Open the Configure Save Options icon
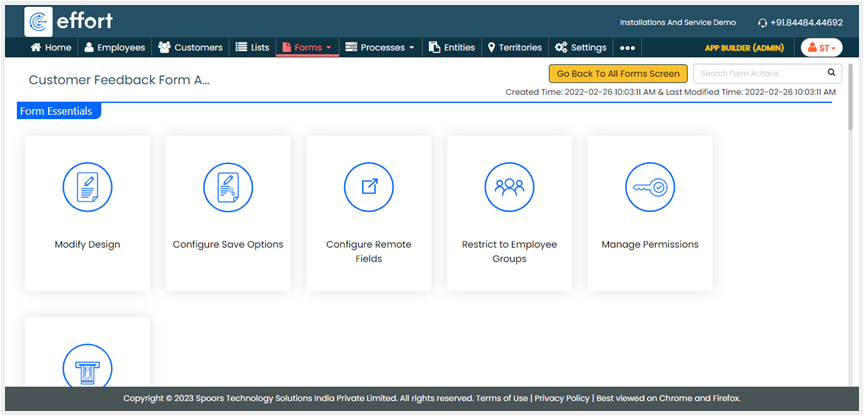 coord(228,187)
